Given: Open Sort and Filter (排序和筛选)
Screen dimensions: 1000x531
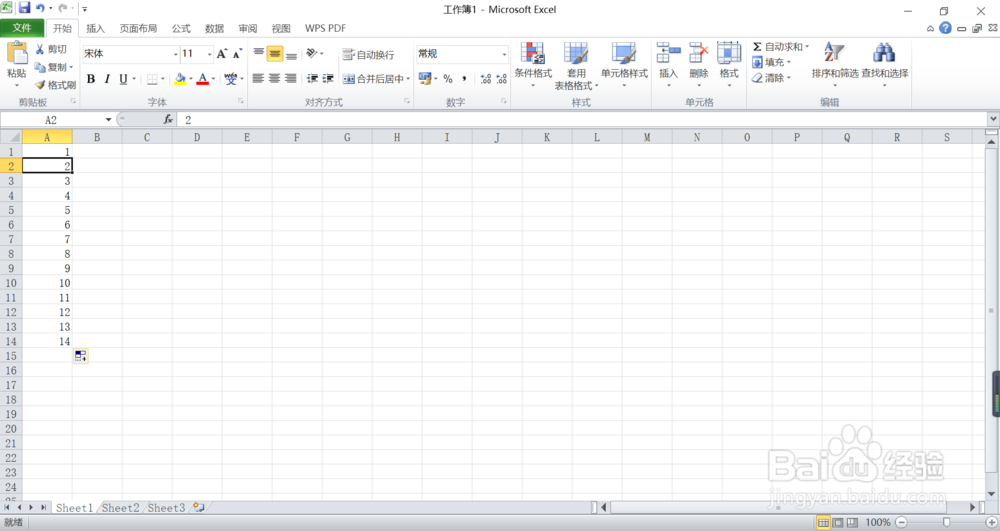Looking at the screenshot, I should tap(835, 64).
